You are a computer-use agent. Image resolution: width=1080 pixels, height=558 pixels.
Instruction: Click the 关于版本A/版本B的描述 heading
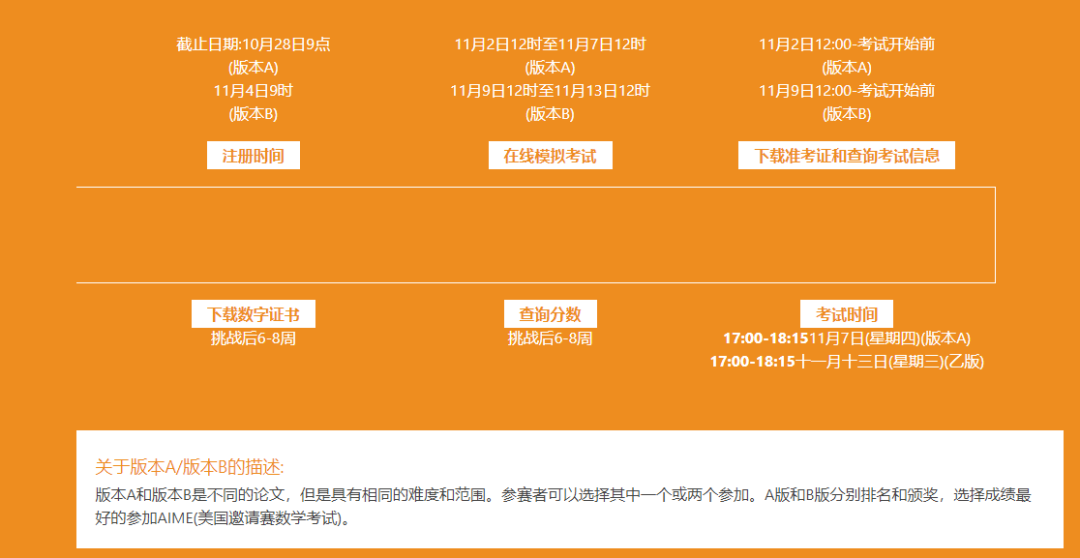tap(190, 467)
